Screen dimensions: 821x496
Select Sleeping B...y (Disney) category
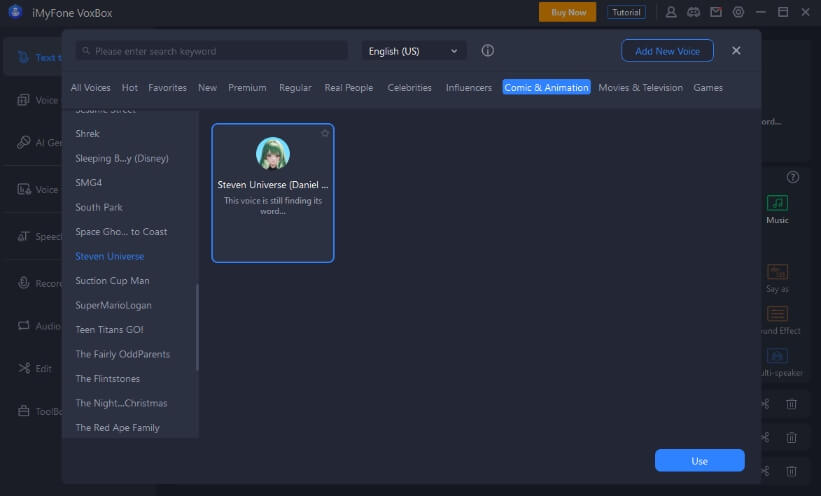click(121, 158)
